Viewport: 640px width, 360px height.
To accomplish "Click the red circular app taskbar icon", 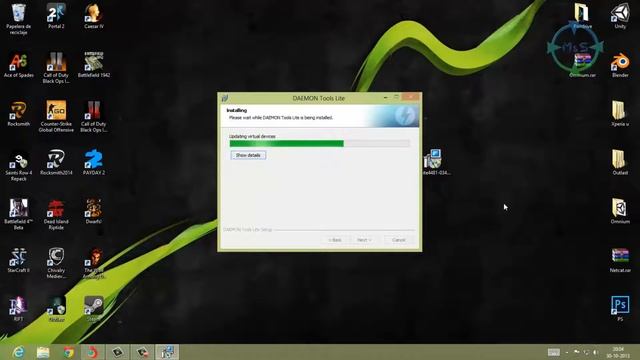I will [x=93, y=352].
